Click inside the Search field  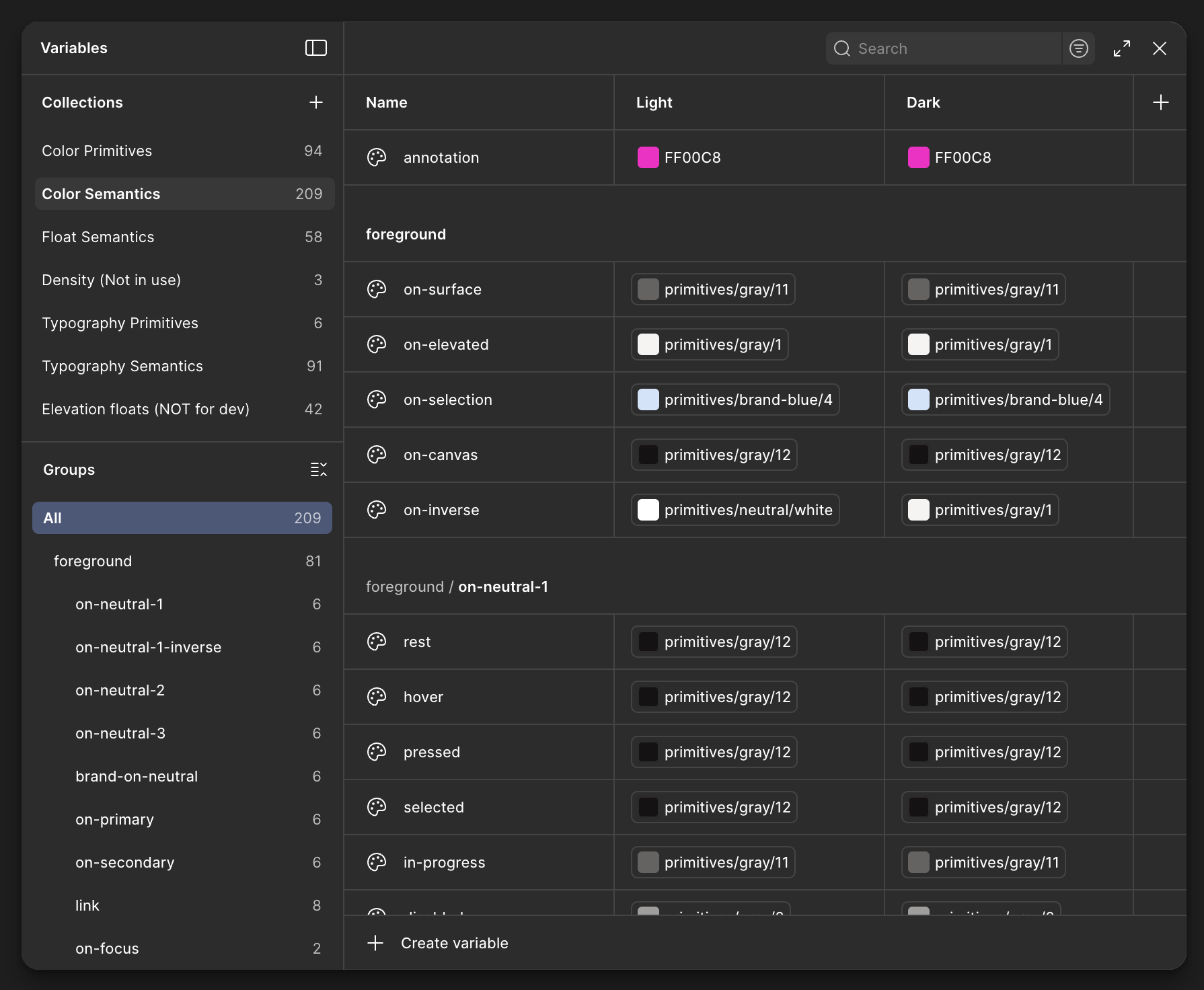click(943, 48)
